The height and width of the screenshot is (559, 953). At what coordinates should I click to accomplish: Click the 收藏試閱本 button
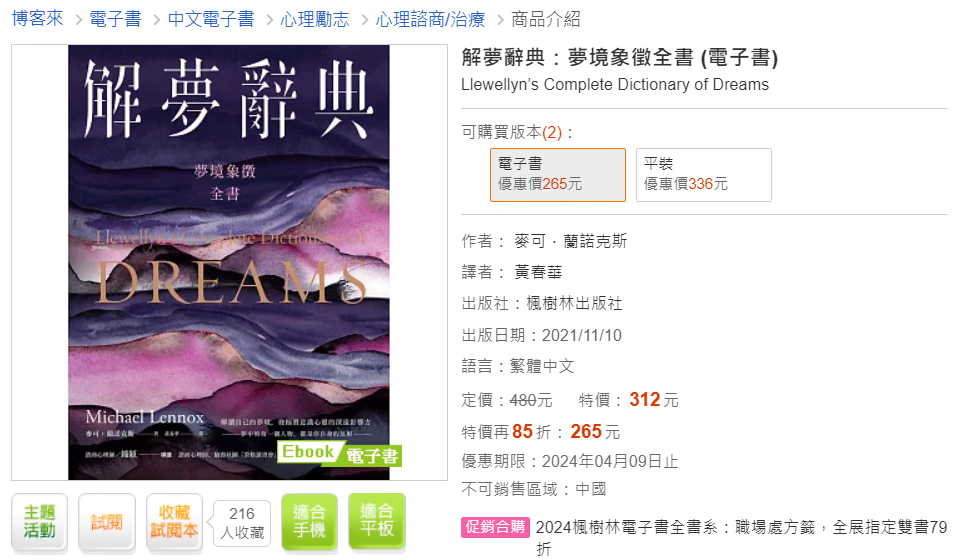click(x=174, y=522)
